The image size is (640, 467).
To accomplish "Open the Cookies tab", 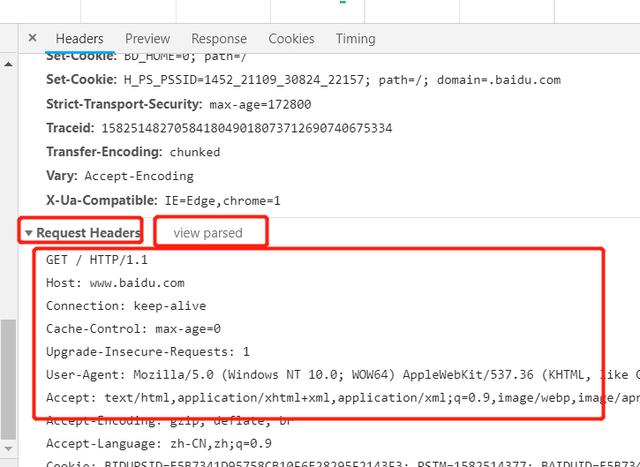I will [x=291, y=39].
